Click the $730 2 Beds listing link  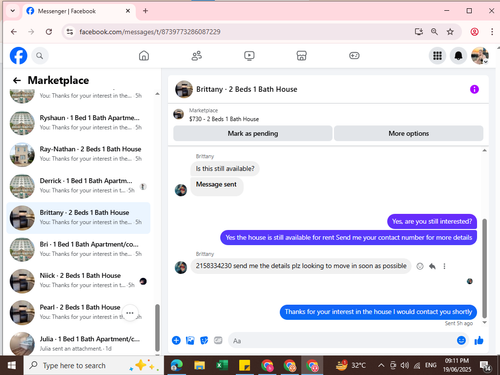point(224,119)
